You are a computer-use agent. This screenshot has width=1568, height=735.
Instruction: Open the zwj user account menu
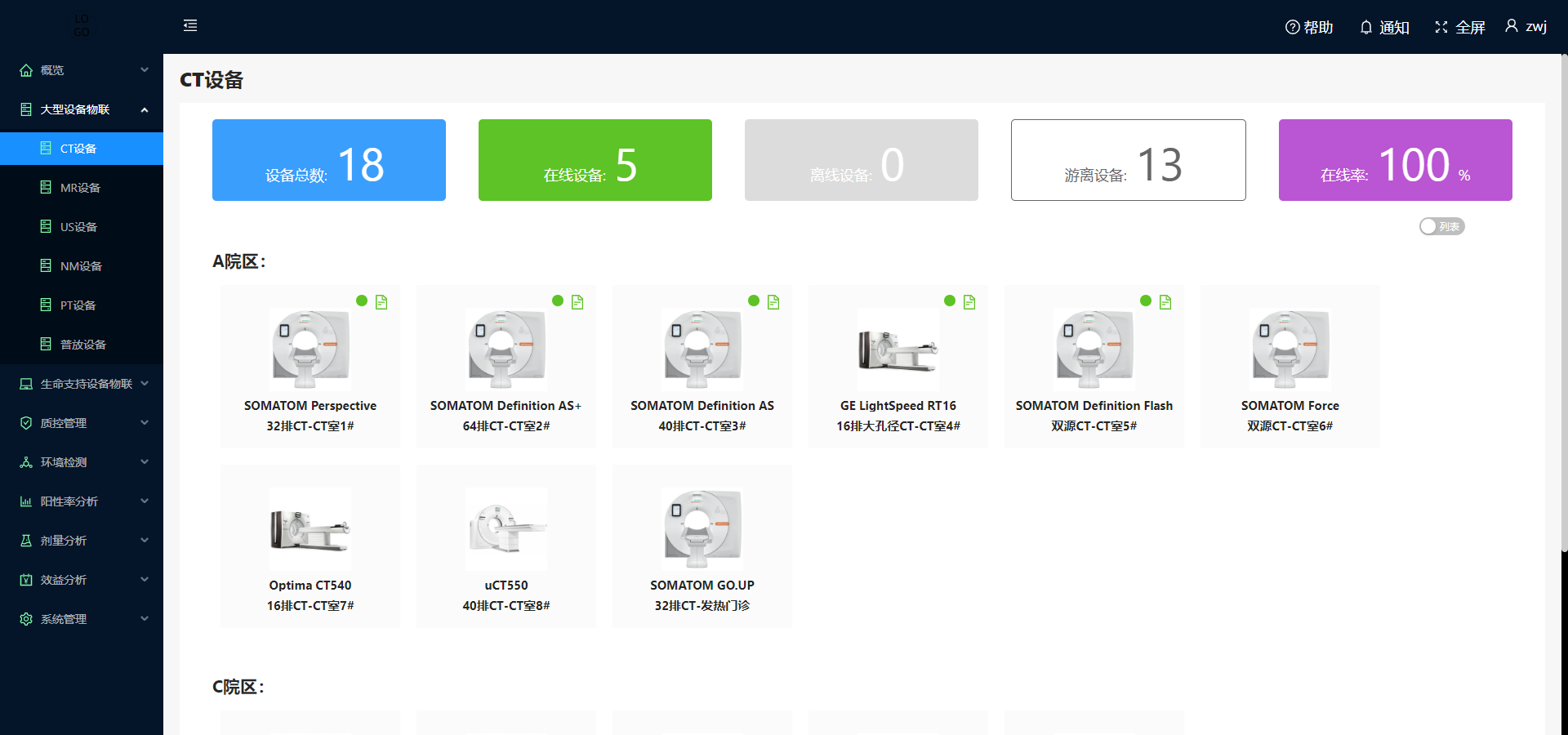pos(1526,26)
